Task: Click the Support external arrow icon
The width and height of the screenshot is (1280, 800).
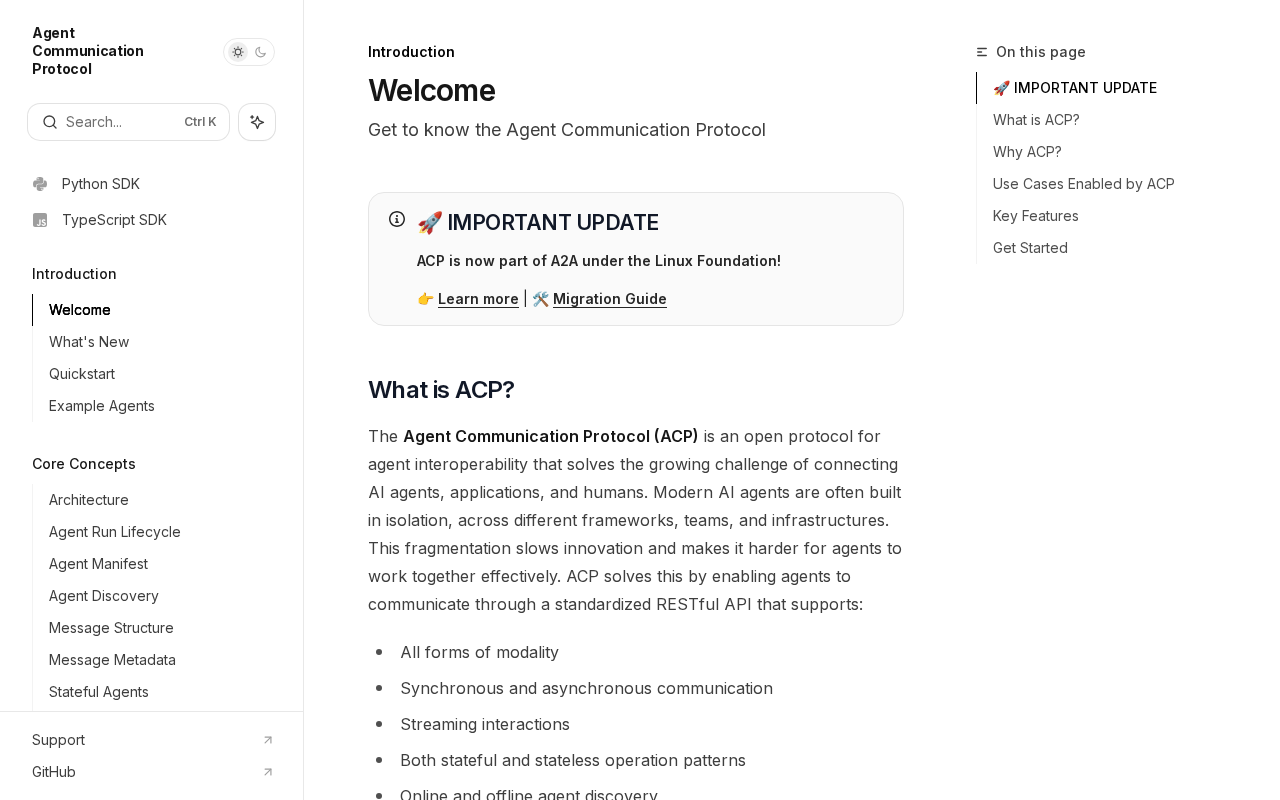Action: pyautogui.click(x=268, y=740)
